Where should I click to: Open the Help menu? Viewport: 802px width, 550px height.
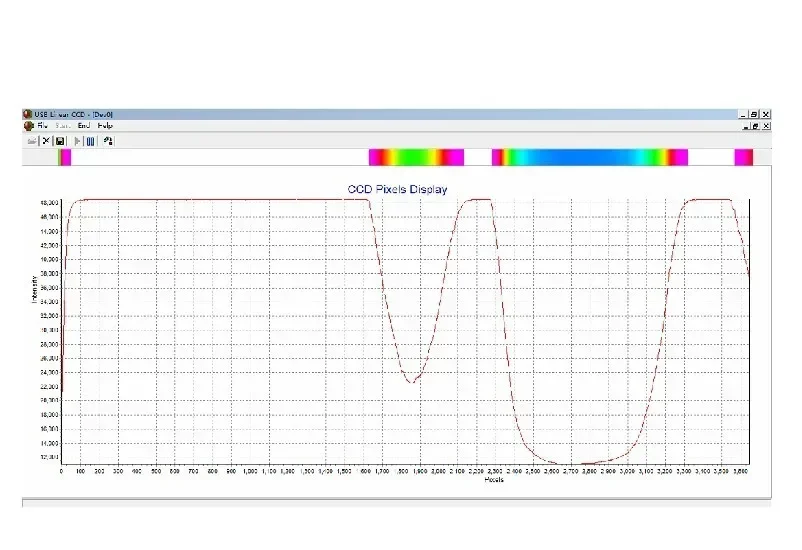[x=105, y=126]
